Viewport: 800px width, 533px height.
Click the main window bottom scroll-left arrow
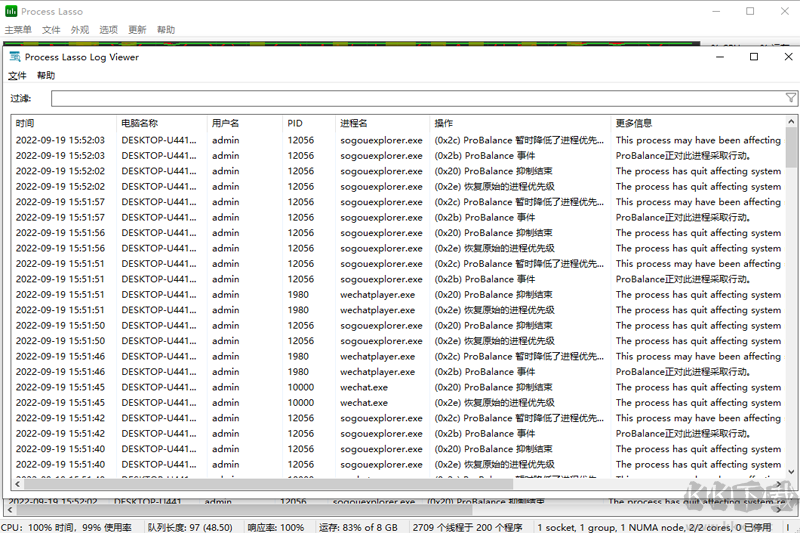pos(10,509)
